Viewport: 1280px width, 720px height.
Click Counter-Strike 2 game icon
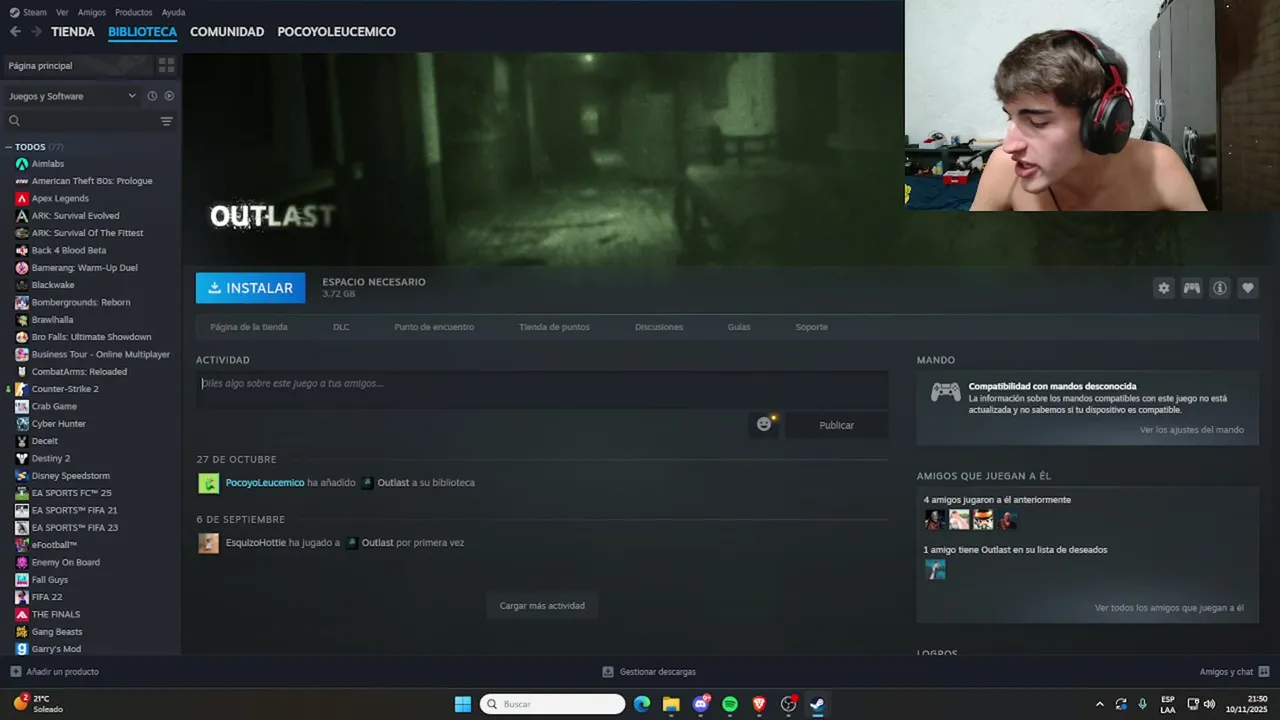pos(22,389)
